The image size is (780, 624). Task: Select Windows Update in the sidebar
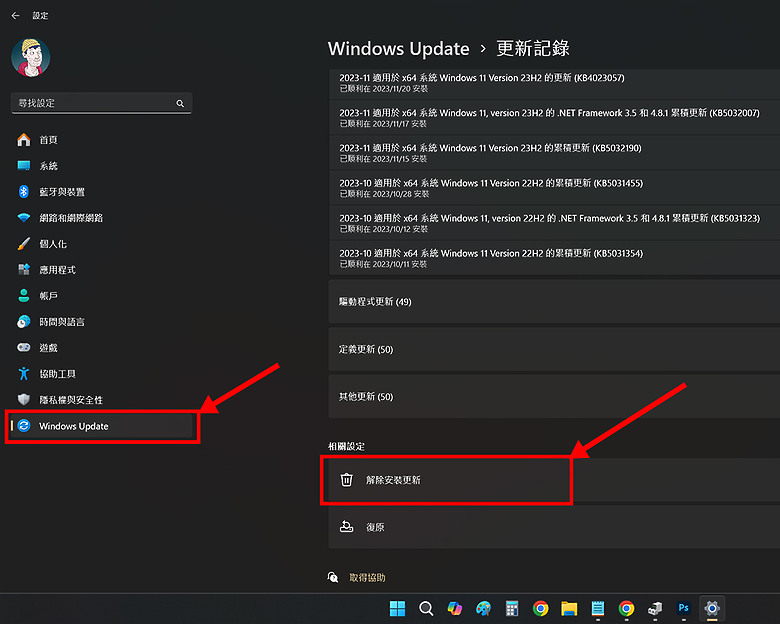click(x=101, y=426)
